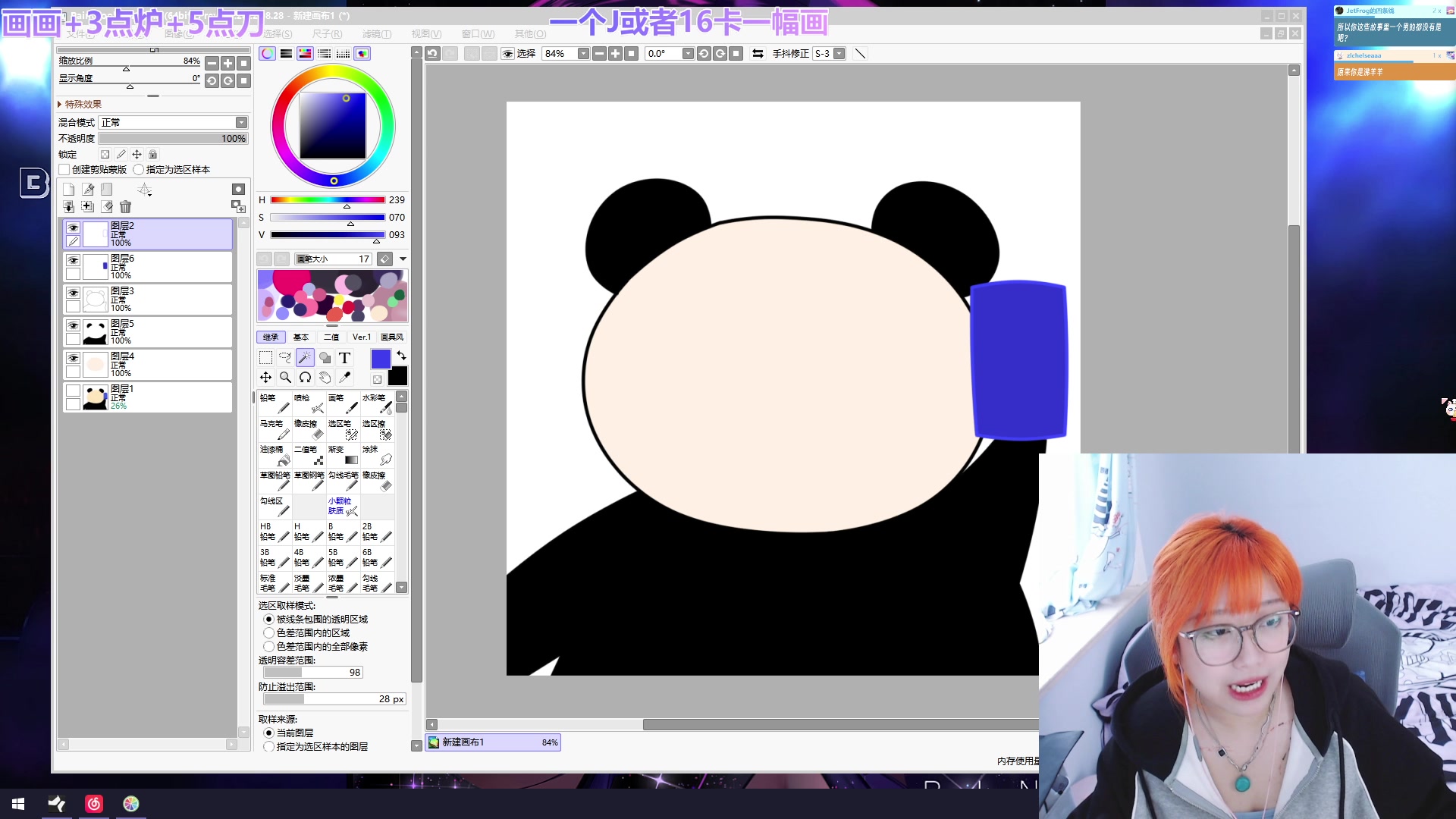Screen dimensions: 1456x819
Task: Select the rectangular selection tool
Action: point(265,357)
